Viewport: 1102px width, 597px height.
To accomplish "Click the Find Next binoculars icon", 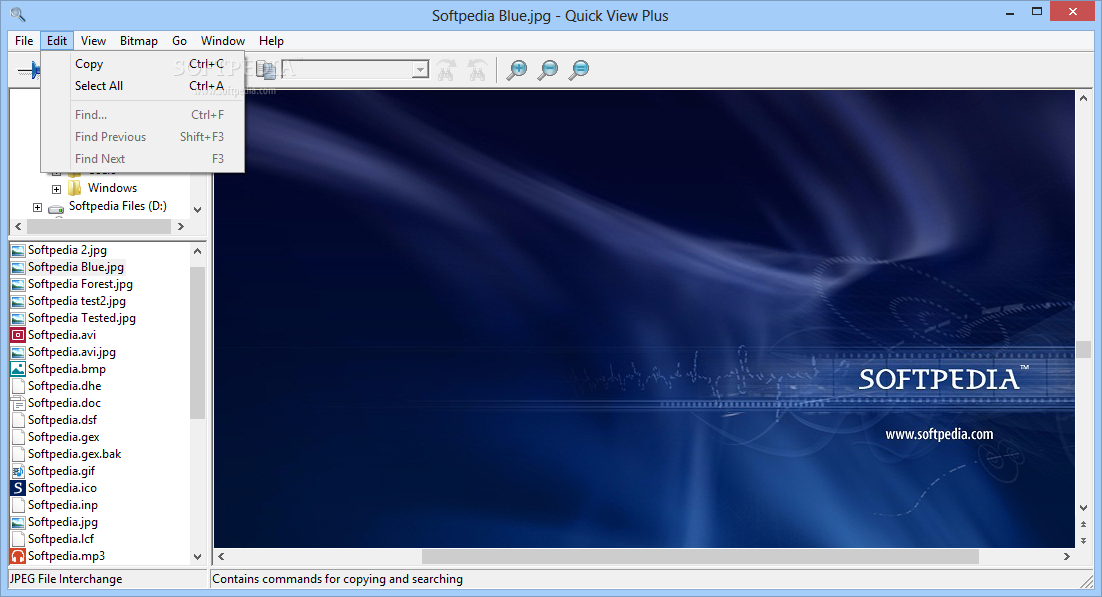I will (x=446, y=70).
